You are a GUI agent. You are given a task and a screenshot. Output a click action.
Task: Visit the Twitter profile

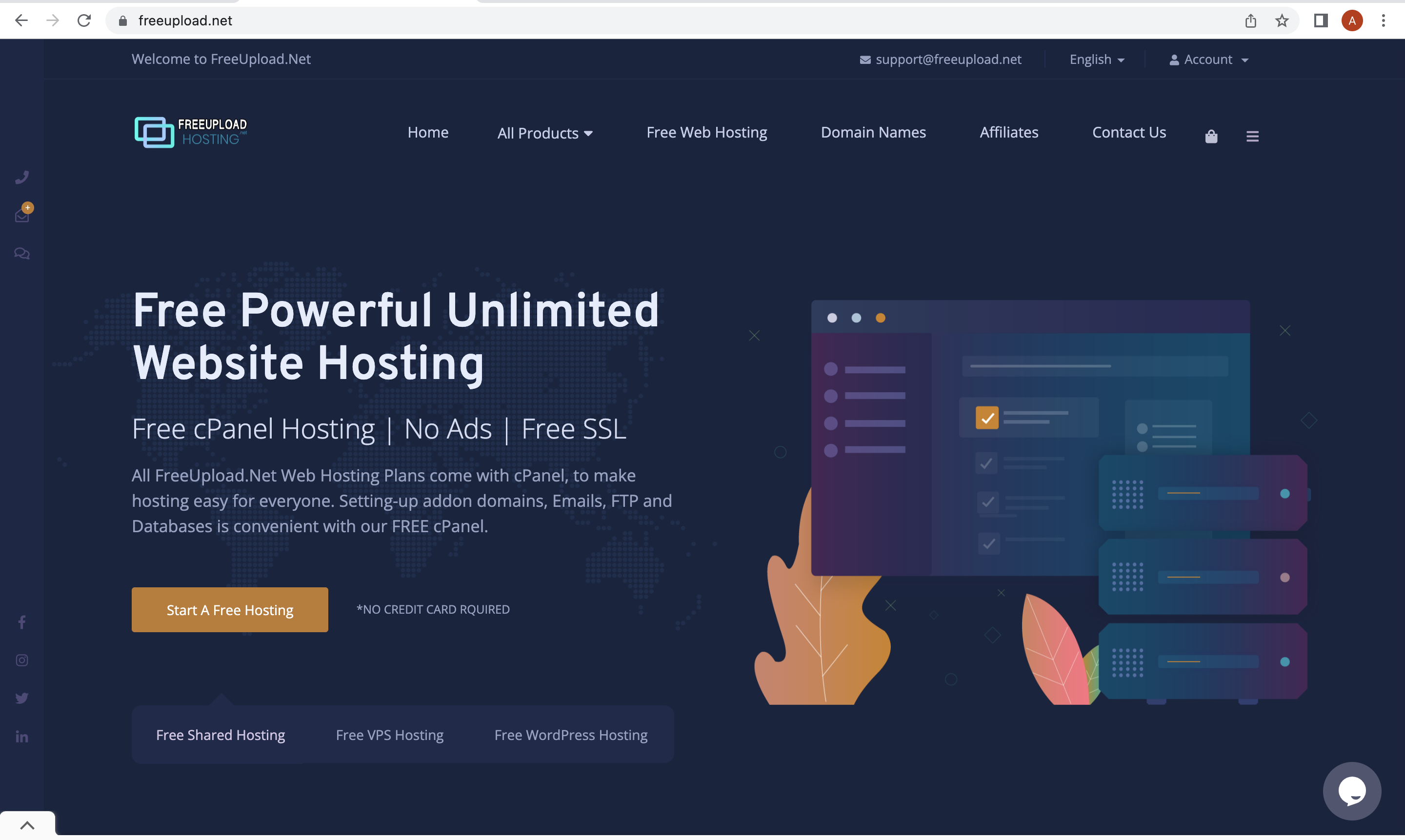point(22,698)
